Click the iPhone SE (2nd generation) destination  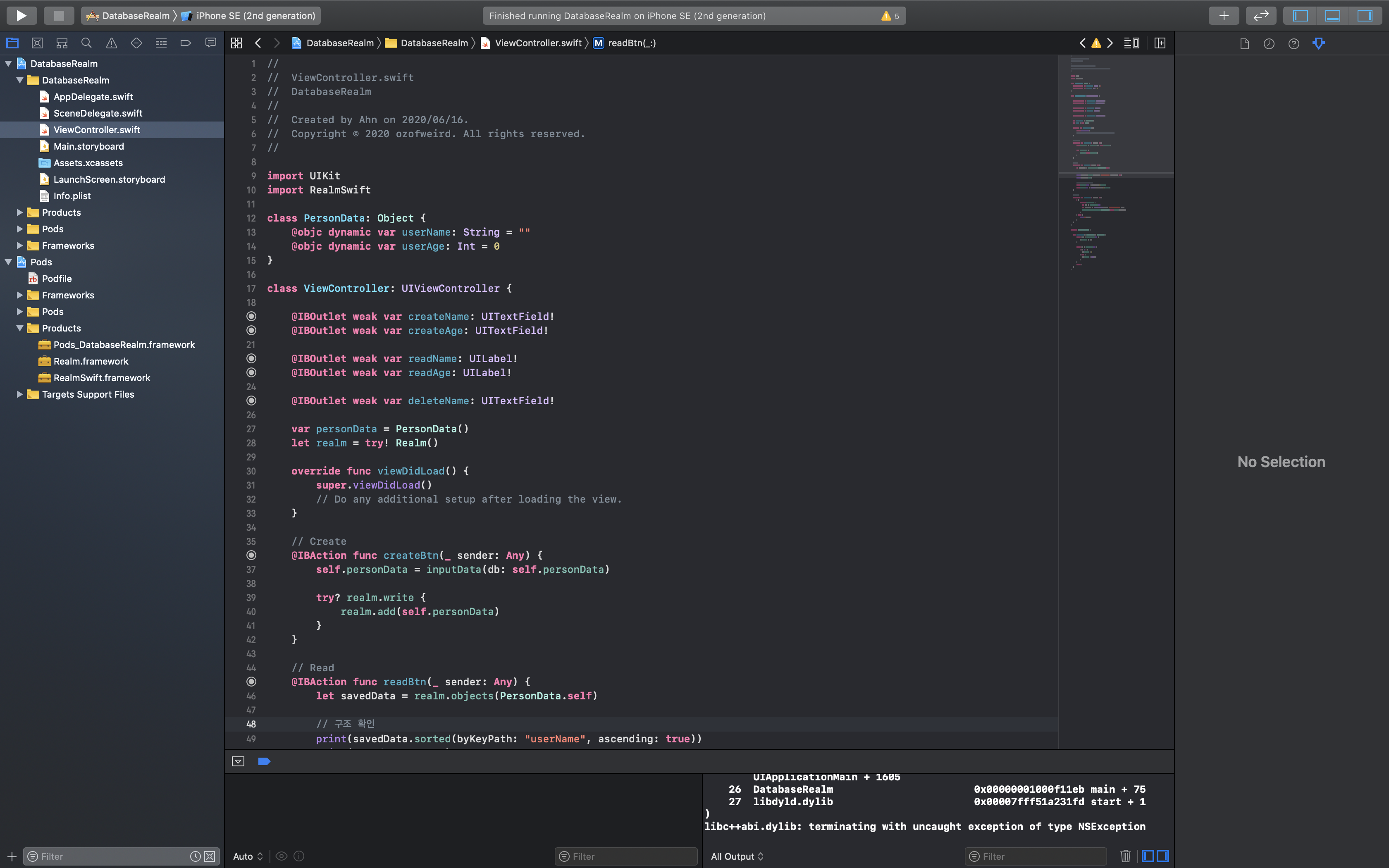coord(255,16)
